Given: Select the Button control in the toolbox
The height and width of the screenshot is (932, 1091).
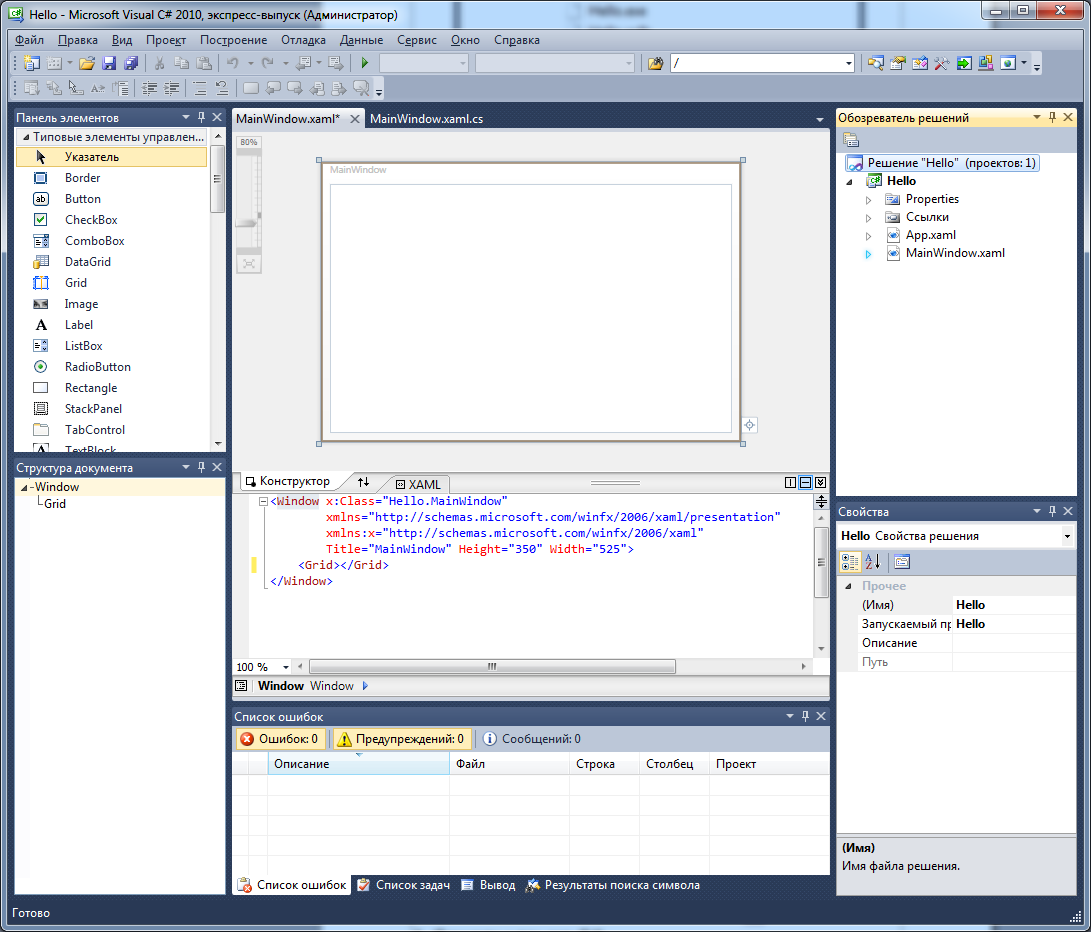Looking at the screenshot, I should 111,199.
